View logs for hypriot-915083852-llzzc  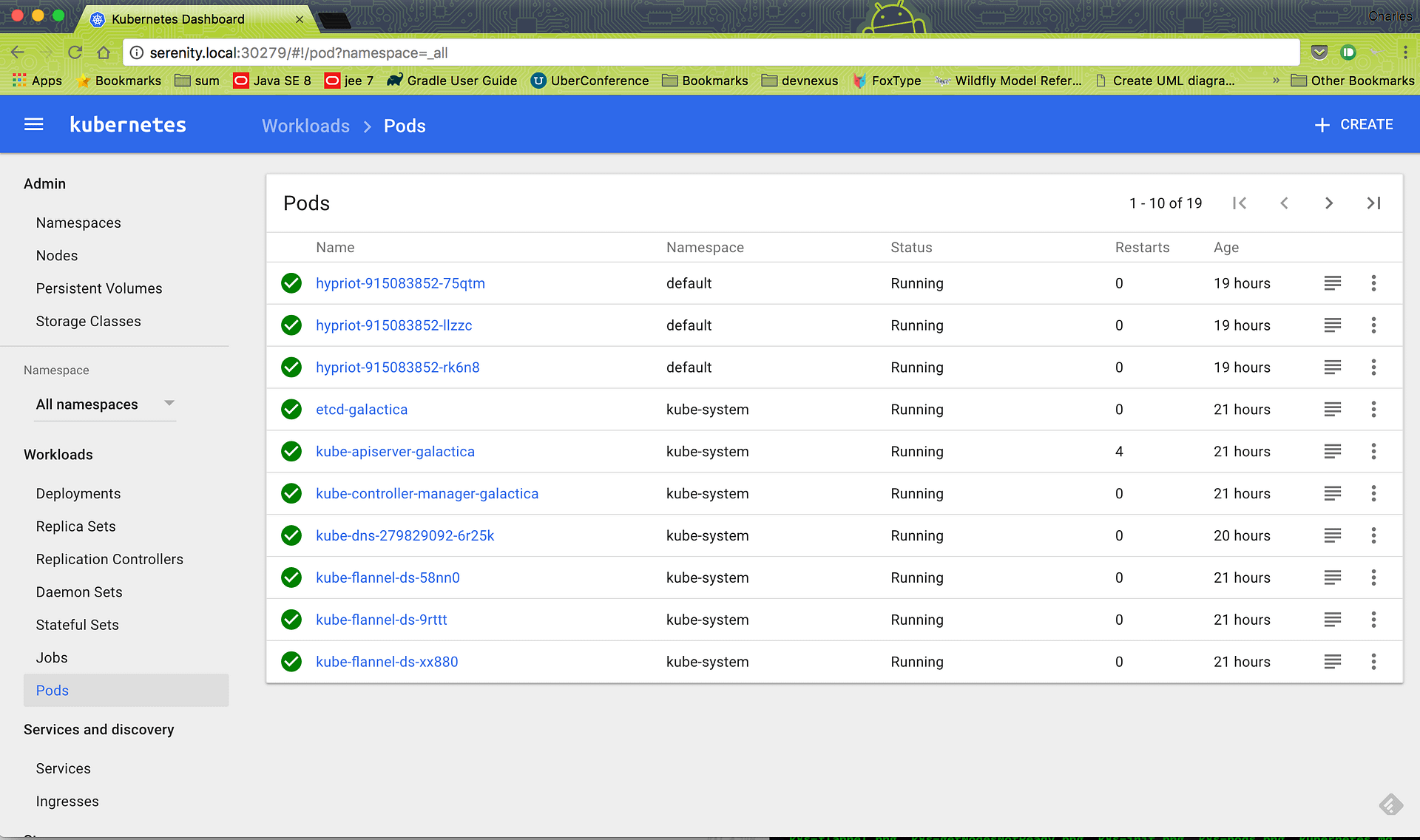click(1333, 325)
